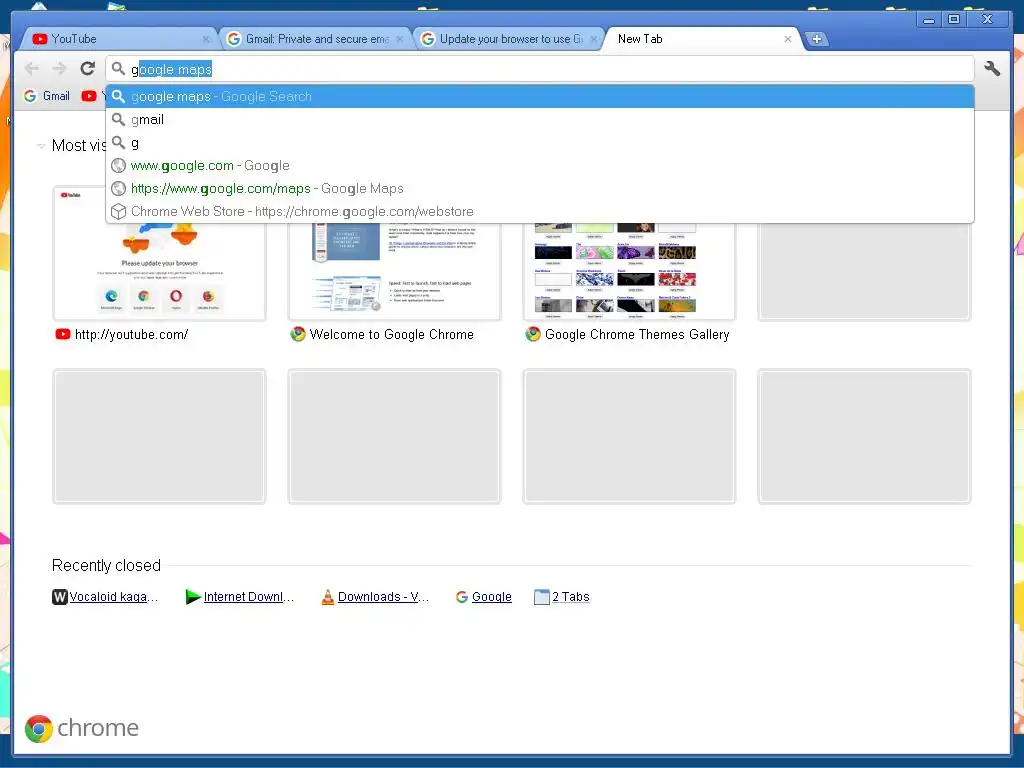Screen dimensions: 1024x768
Task: Reopen Vocaloid kaga... recently closed page
Action: click(x=114, y=597)
